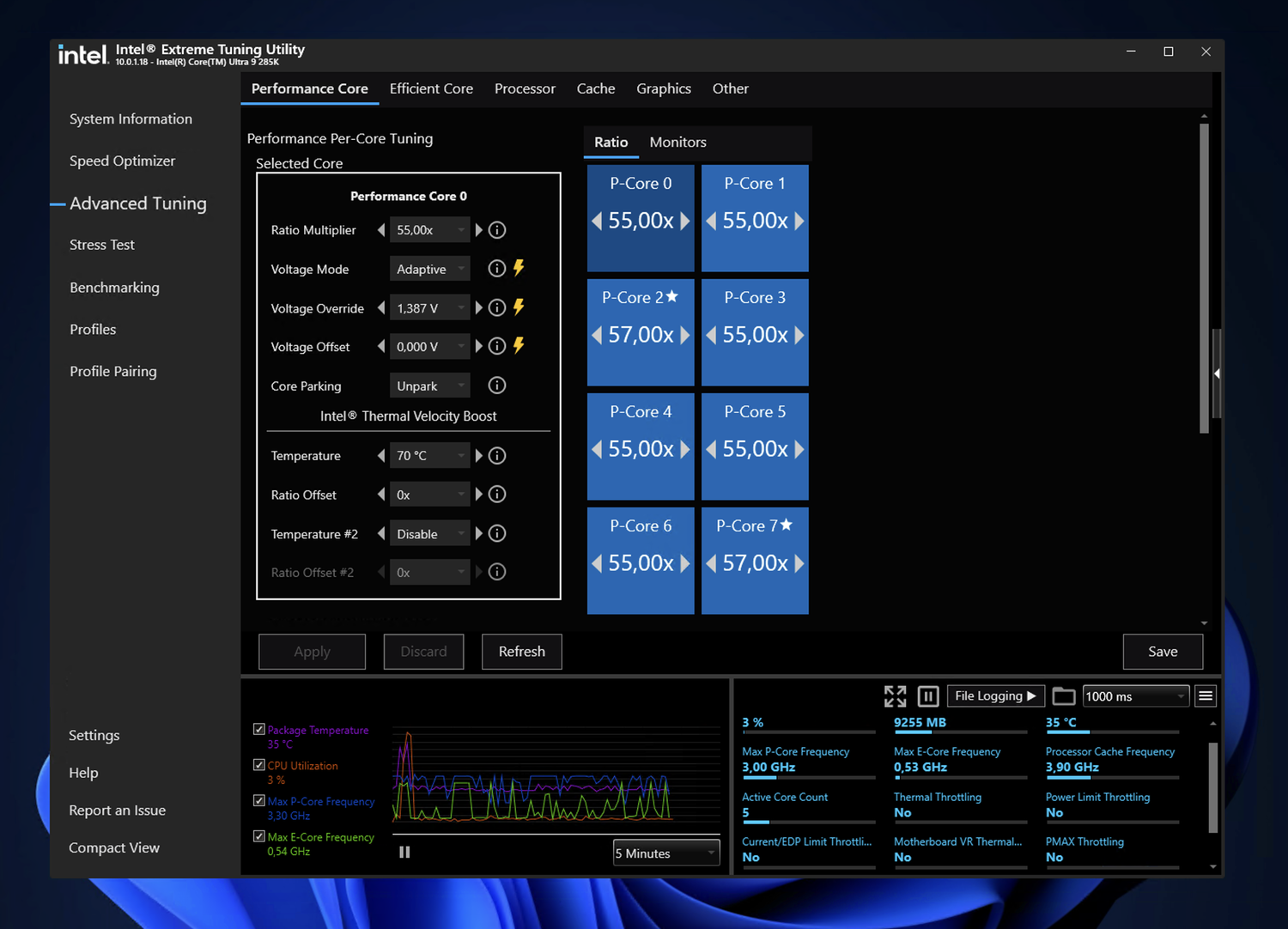
Task: Open the log file folder icon
Action: [1064, 696]
